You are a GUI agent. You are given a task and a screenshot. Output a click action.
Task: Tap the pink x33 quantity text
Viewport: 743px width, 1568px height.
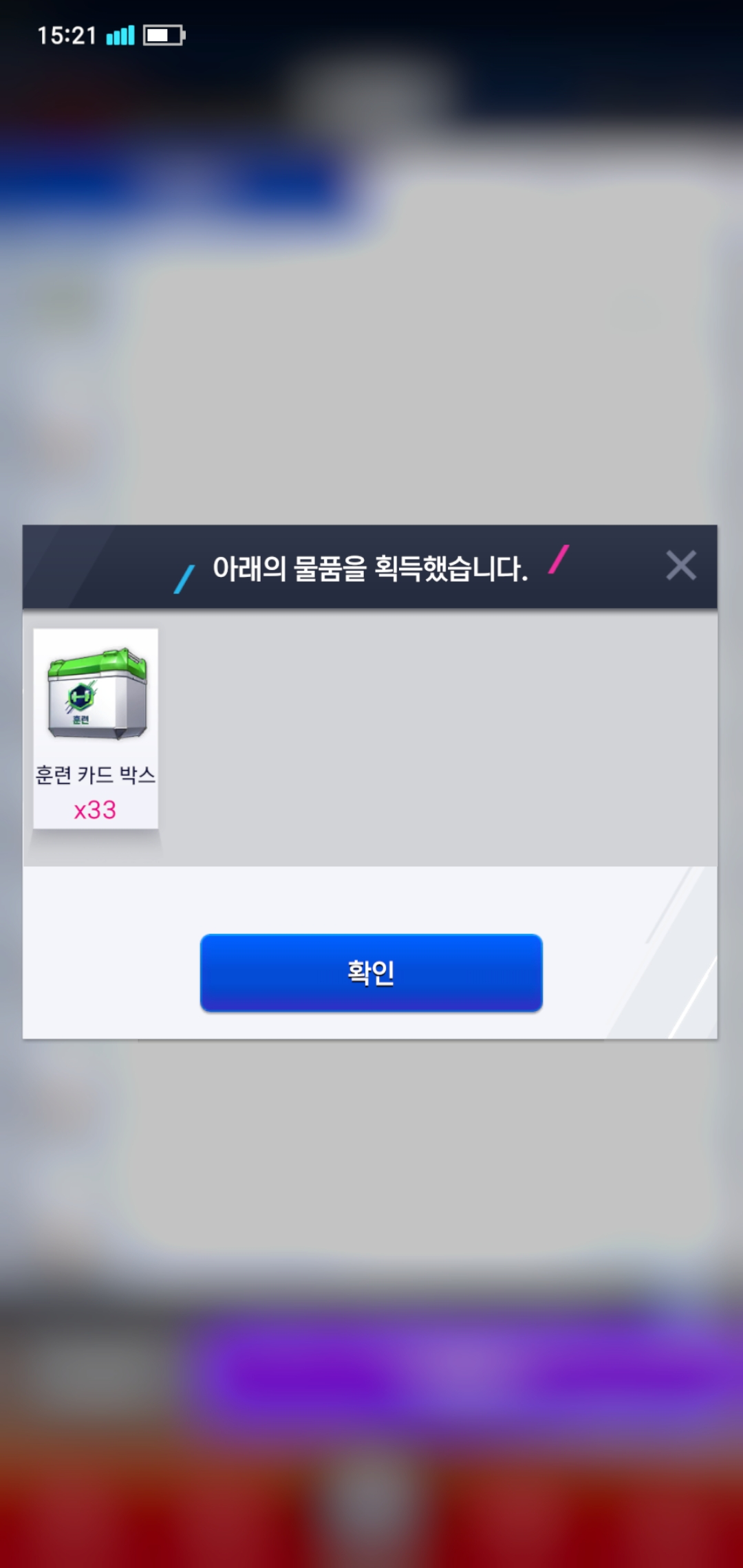point(95,810)
